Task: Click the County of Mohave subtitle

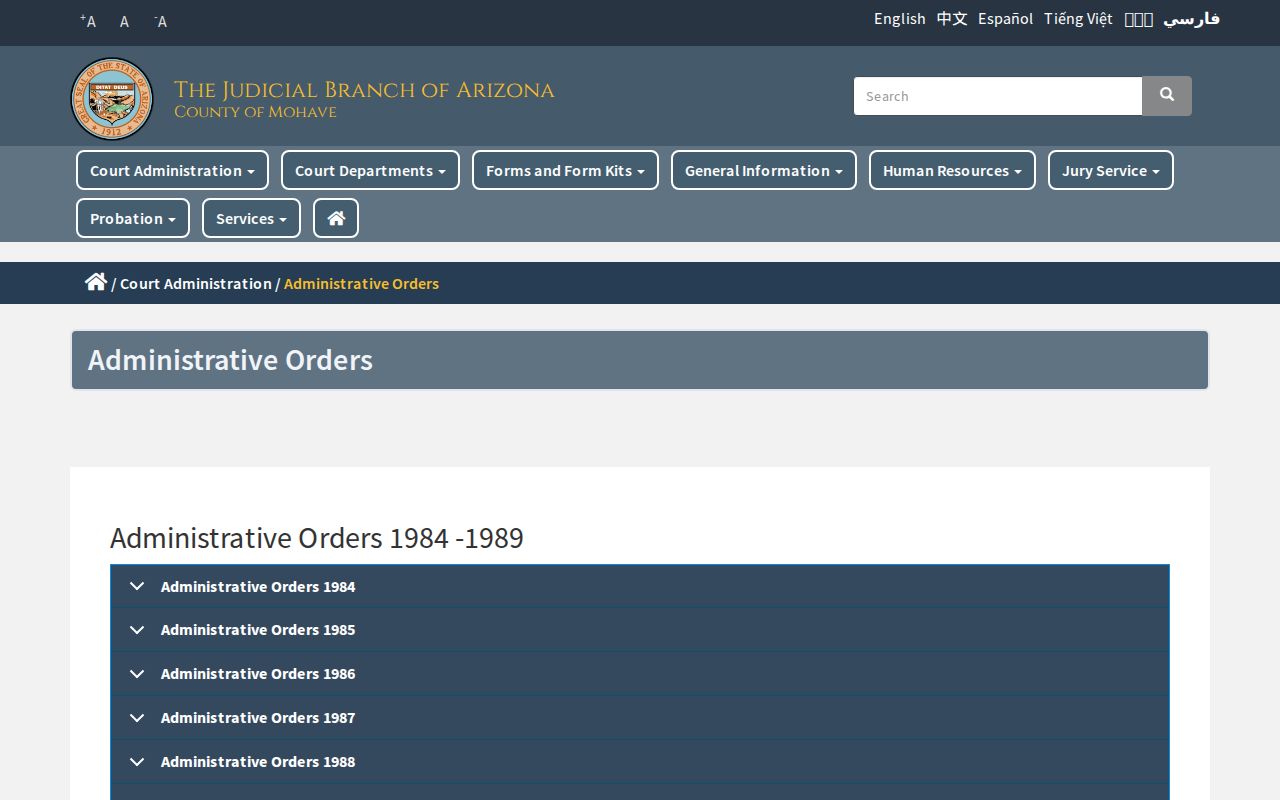Action: [255, 112]
